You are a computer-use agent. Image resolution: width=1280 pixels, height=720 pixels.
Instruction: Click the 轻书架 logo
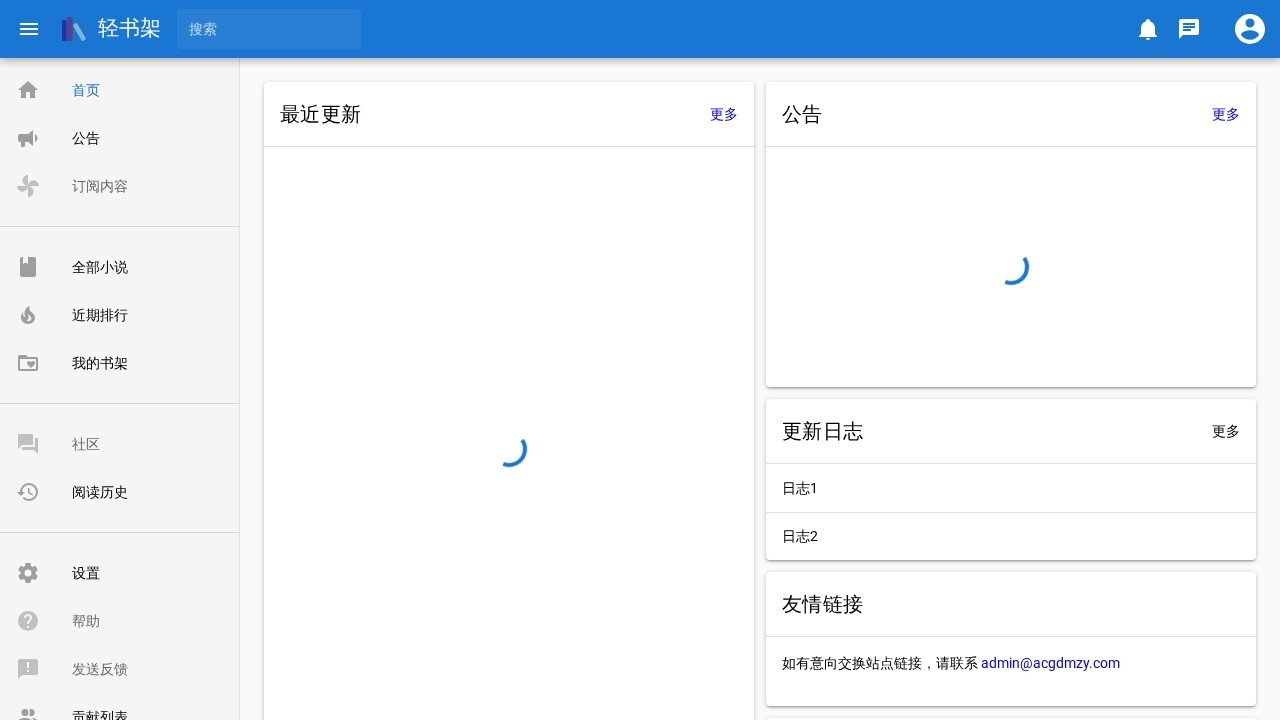pyautogui.click(x=110, y=29)
